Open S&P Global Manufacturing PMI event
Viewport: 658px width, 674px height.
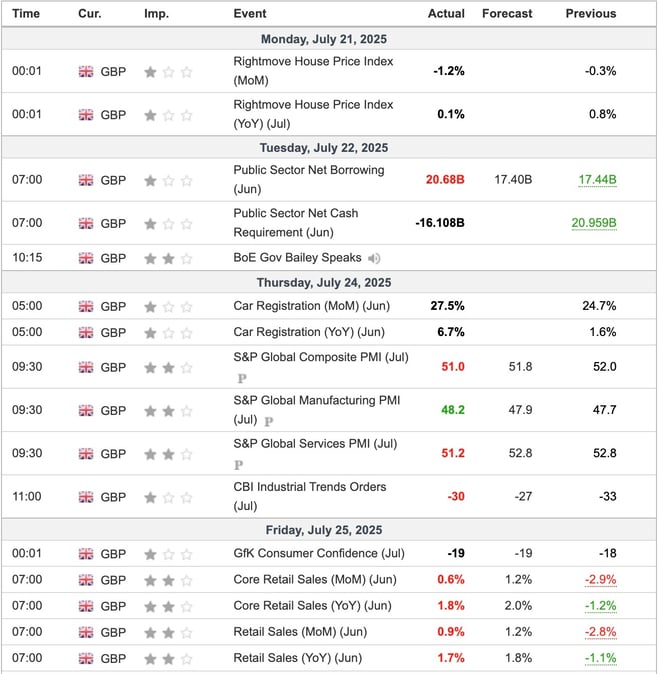pos(317,410)
